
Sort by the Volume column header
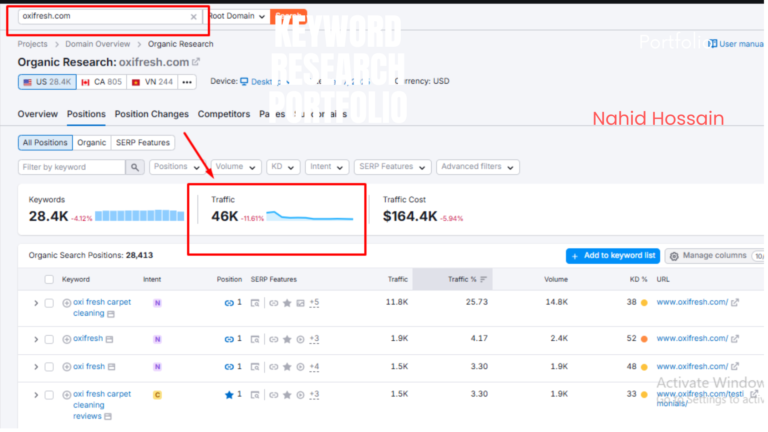[555, 280]
